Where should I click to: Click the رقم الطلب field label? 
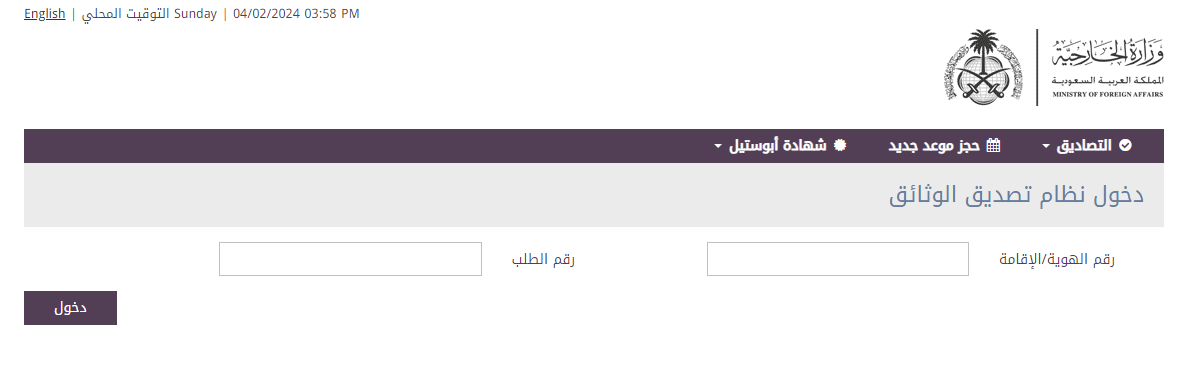click(543, 260)
